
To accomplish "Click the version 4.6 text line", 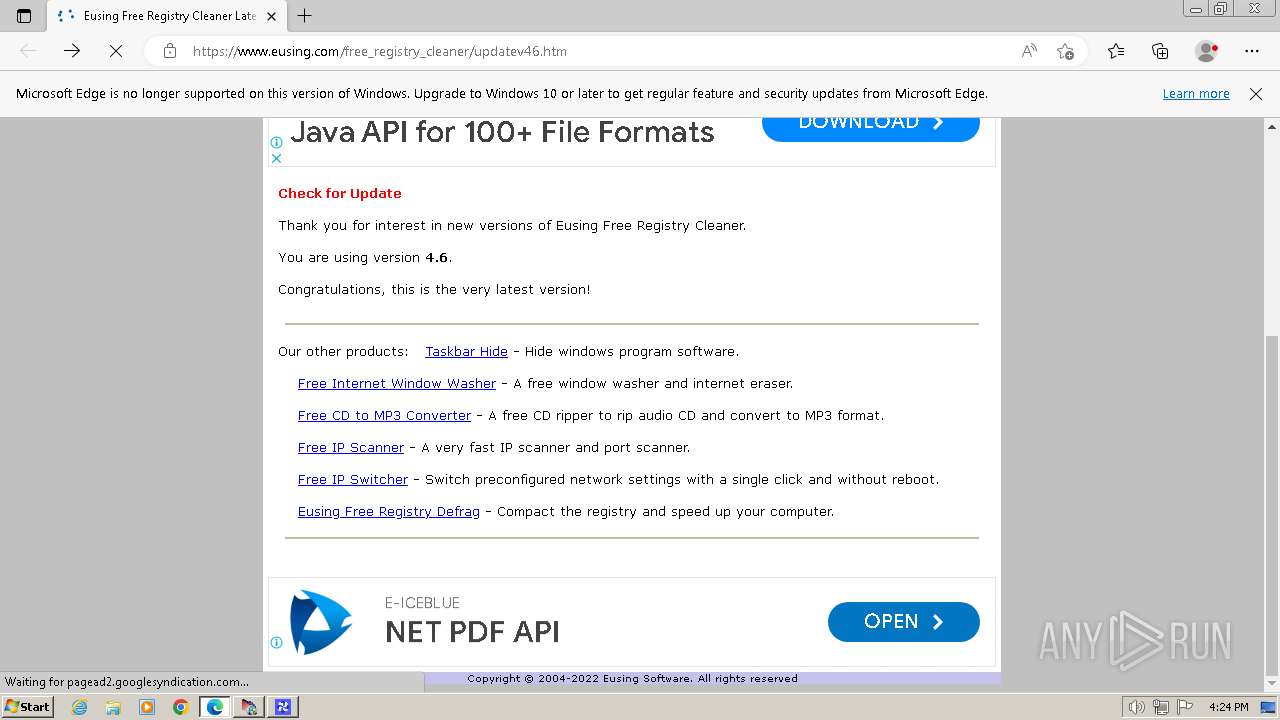I will point(365,258).
